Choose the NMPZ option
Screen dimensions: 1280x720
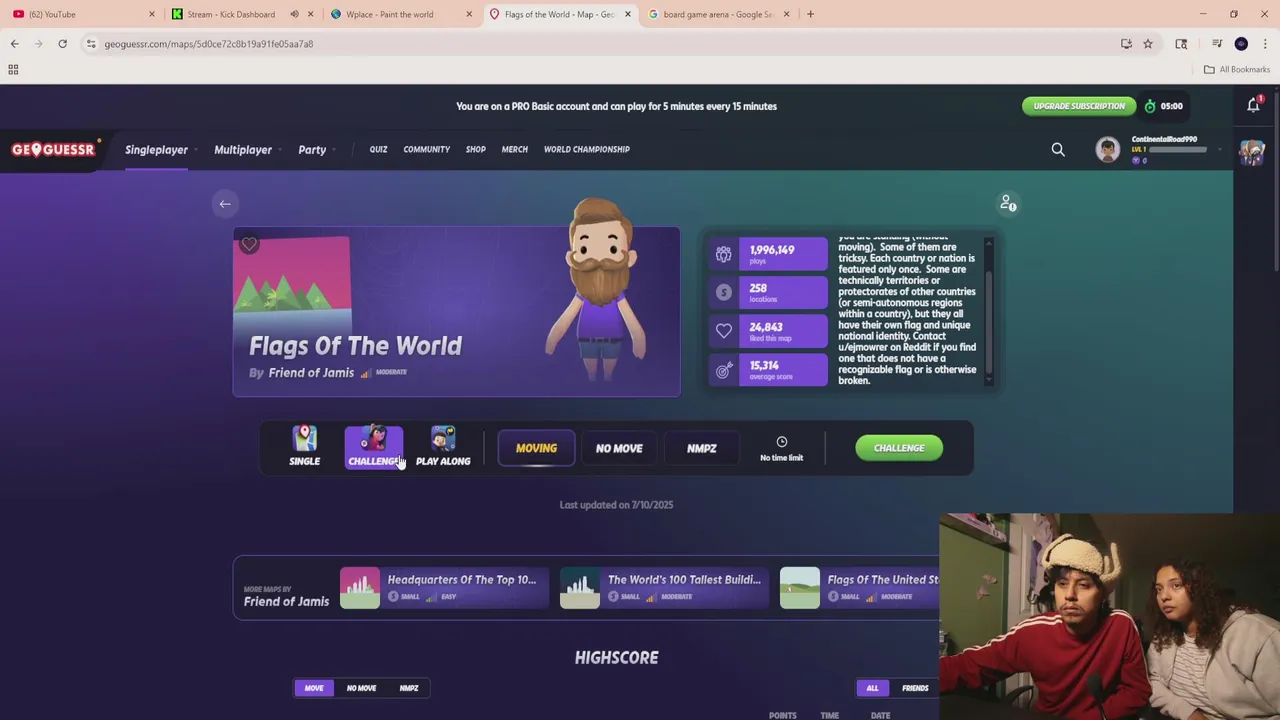click(701, 449)
